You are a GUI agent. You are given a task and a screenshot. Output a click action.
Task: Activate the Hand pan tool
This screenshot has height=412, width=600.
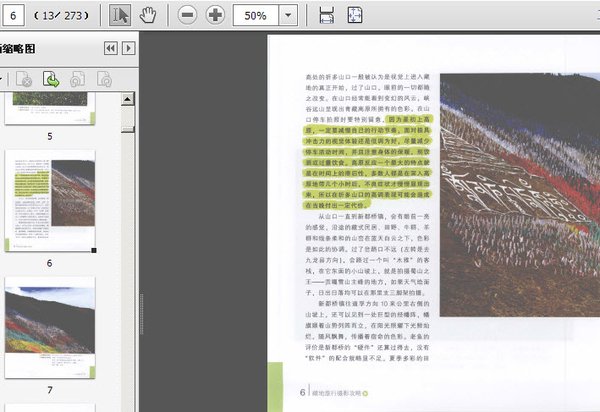coord(148,15)
